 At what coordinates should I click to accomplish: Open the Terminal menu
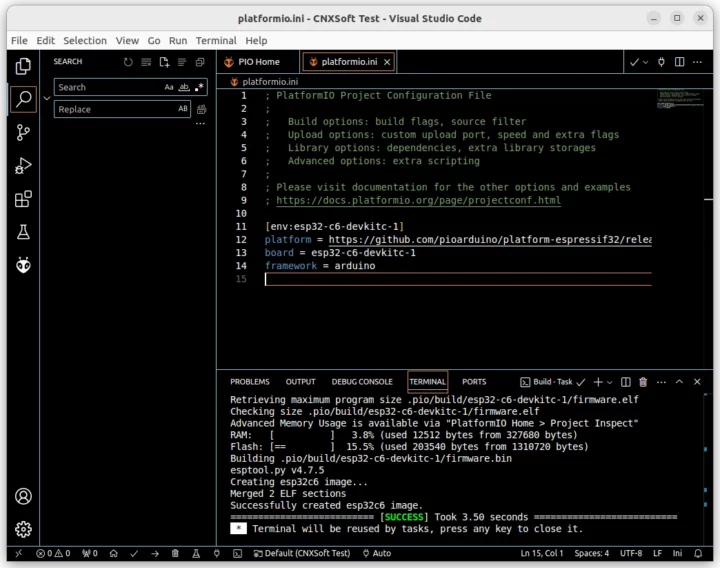tap(216, 40)
